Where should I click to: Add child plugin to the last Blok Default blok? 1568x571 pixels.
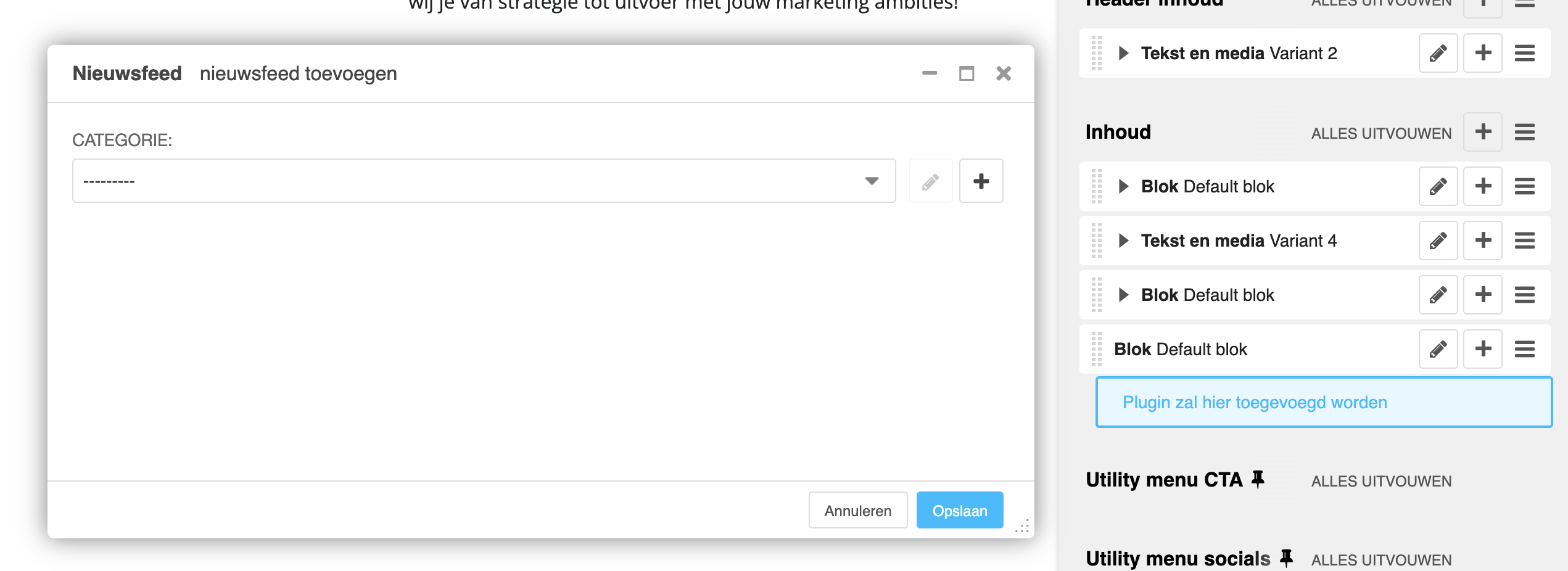(x=1483, y=349)
